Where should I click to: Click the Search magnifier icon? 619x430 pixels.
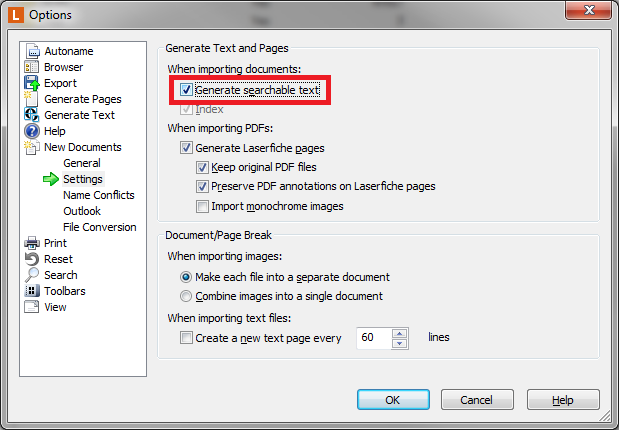click(x=32, y=275)
